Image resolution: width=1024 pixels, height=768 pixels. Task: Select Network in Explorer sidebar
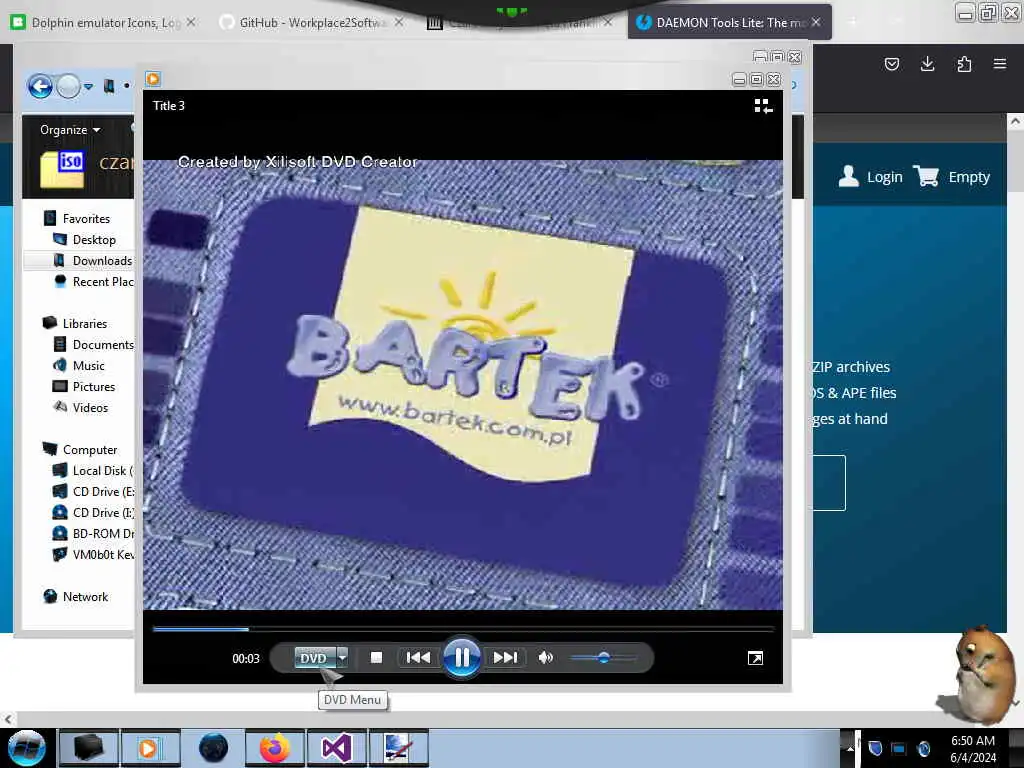point(85,597)
